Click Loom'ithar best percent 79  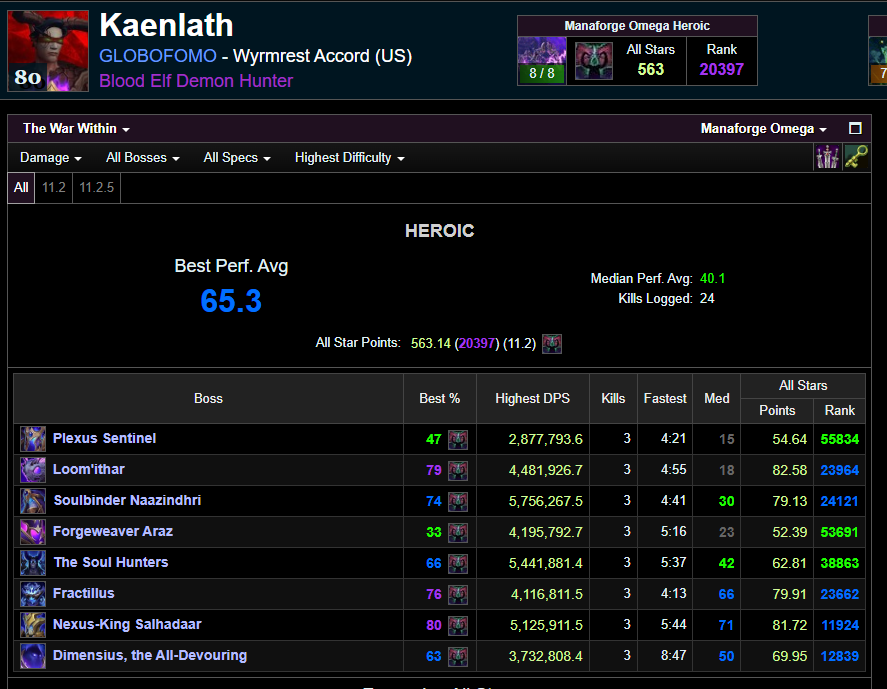pyautogui.click(x=433, y=471)
